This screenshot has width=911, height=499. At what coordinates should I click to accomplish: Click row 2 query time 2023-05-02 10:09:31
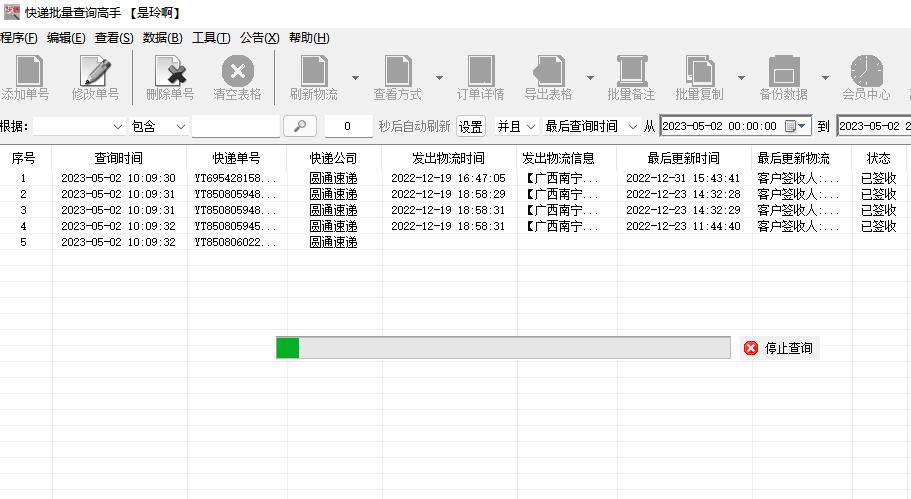(x=119, y=194)
